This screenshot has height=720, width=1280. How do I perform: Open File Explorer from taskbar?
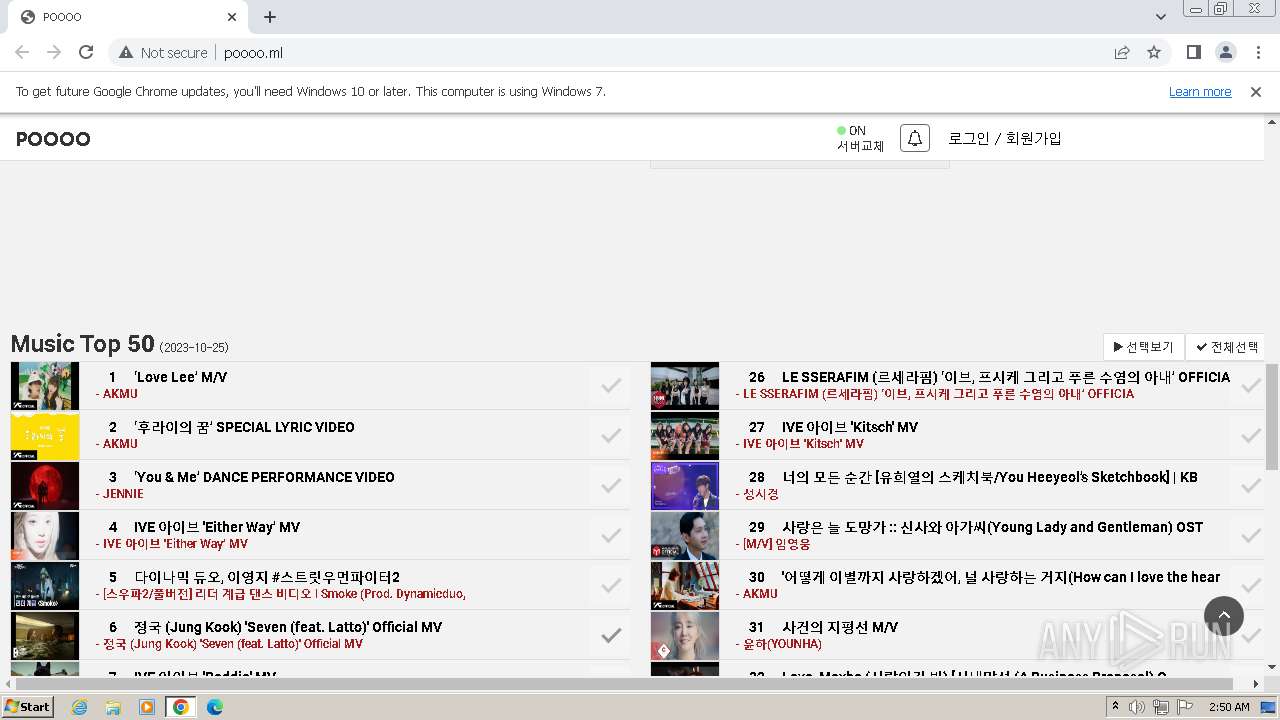pos(113,707)
